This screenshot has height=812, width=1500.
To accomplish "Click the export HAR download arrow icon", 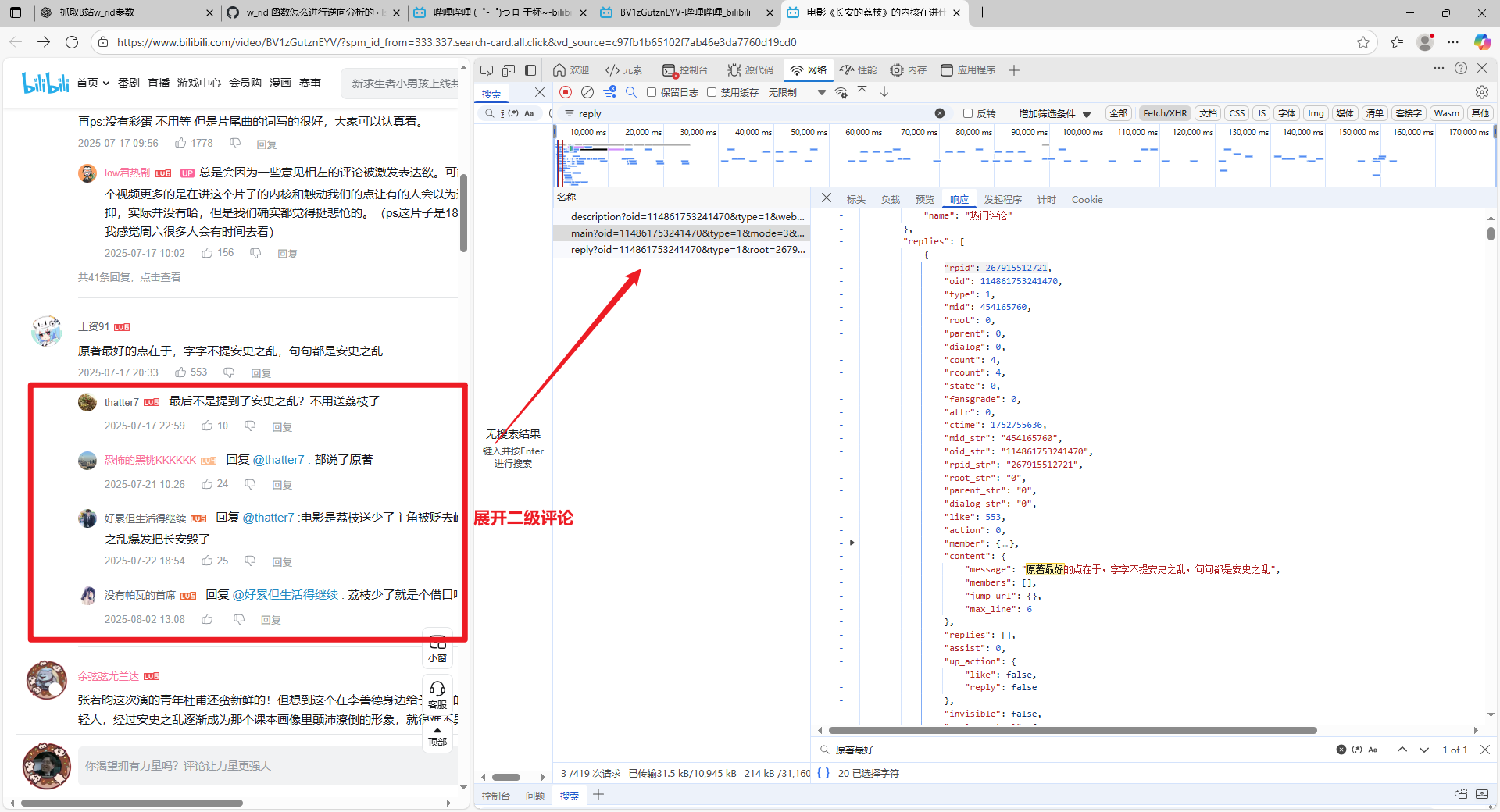I will [884, 92].
